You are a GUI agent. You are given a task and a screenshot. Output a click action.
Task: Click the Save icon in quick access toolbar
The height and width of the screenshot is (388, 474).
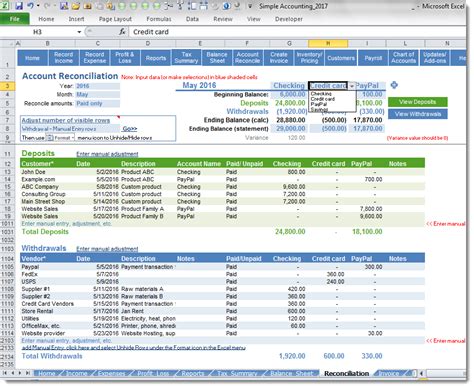(19, 6)
